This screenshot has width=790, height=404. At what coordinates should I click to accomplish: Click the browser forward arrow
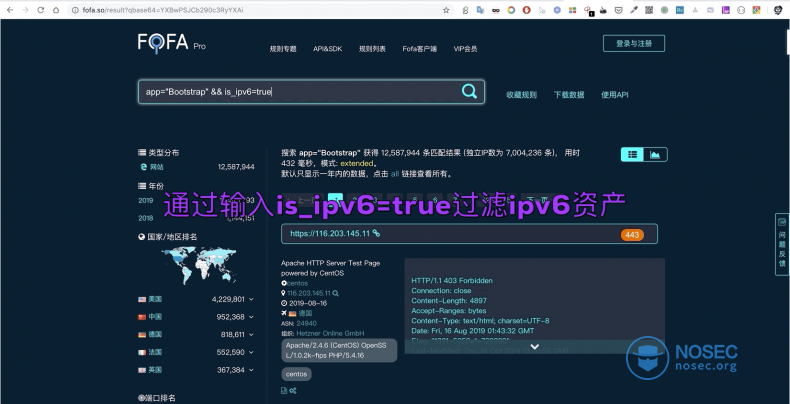click(x=25, y=10)
